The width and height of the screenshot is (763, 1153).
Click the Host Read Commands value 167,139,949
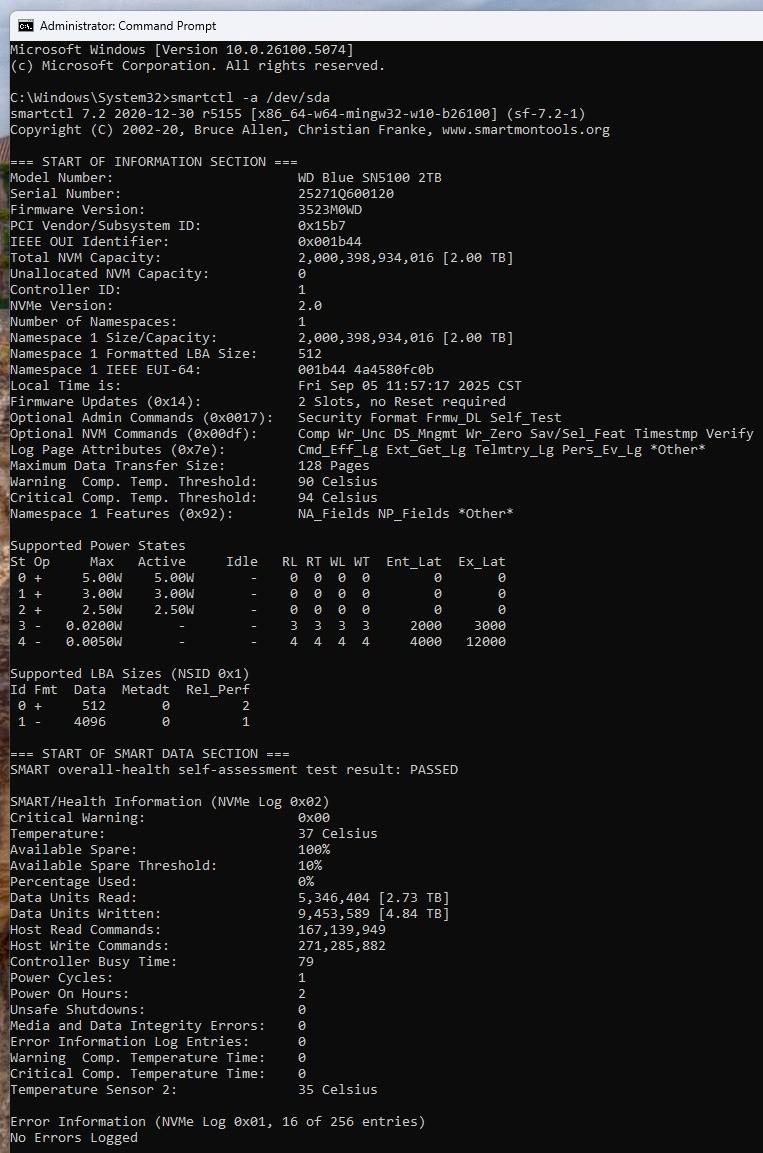pos(342,929)
